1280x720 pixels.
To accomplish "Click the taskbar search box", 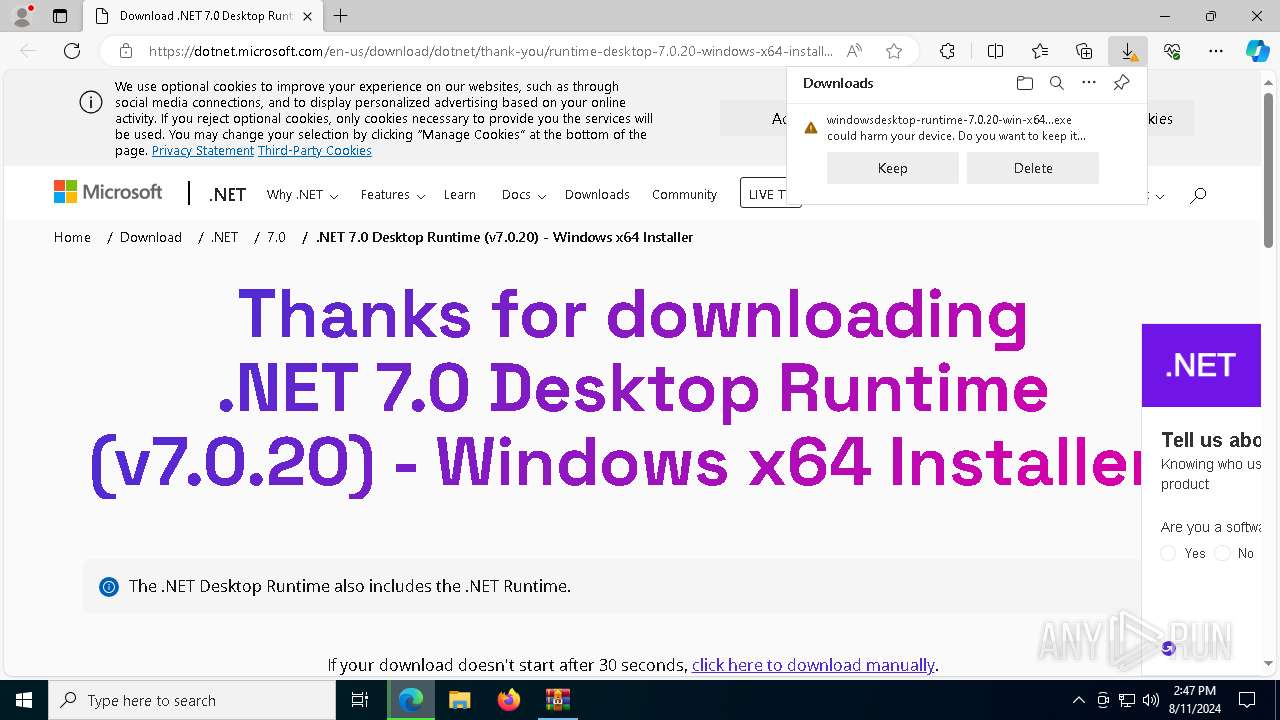I will pos(192,700).
